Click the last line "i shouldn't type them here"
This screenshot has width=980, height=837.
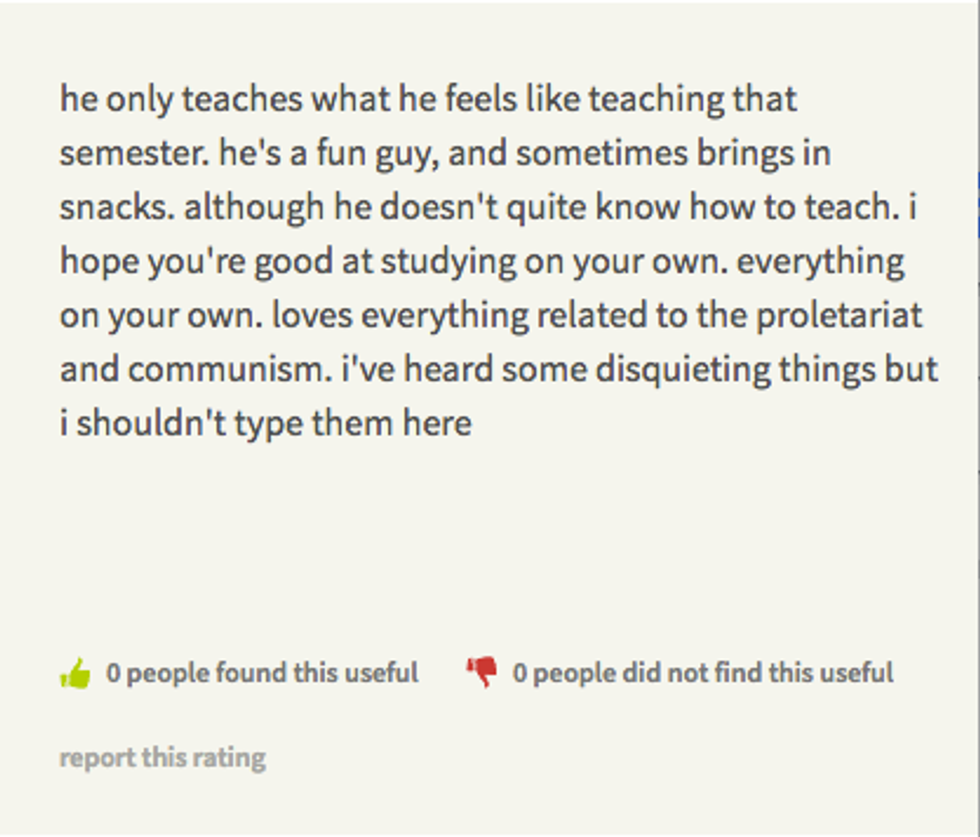pyautogui.click(x=265, y=424)
